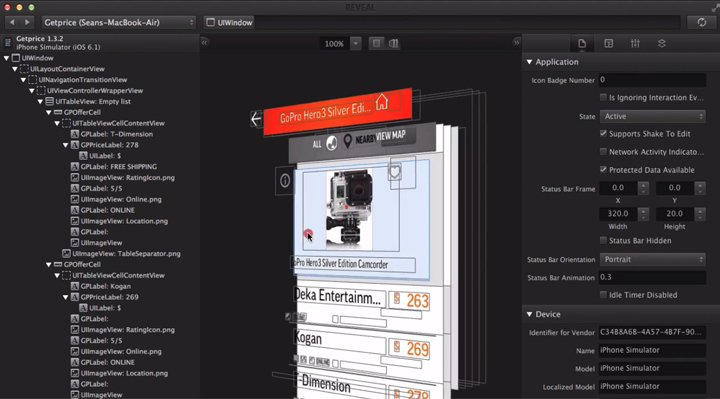Collapse the Application section
The image size is (720, 399).
(529, 62)
